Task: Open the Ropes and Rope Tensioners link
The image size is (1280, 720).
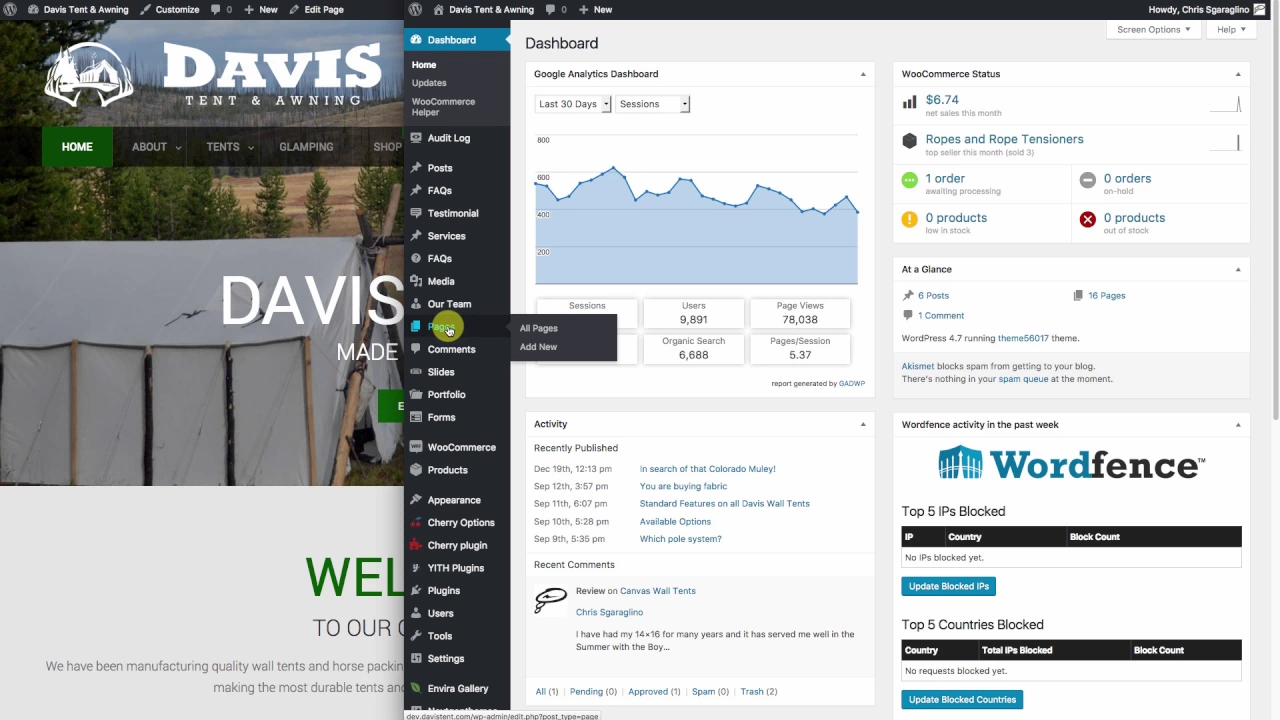Action: 1004,139
